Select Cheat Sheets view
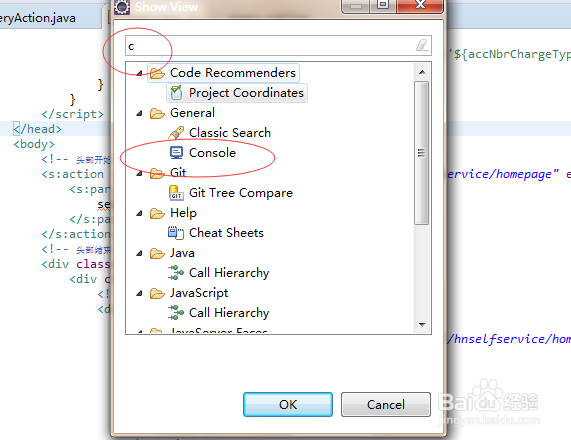The height and width of the screenshot is (440, 571). tap(226, 233)
